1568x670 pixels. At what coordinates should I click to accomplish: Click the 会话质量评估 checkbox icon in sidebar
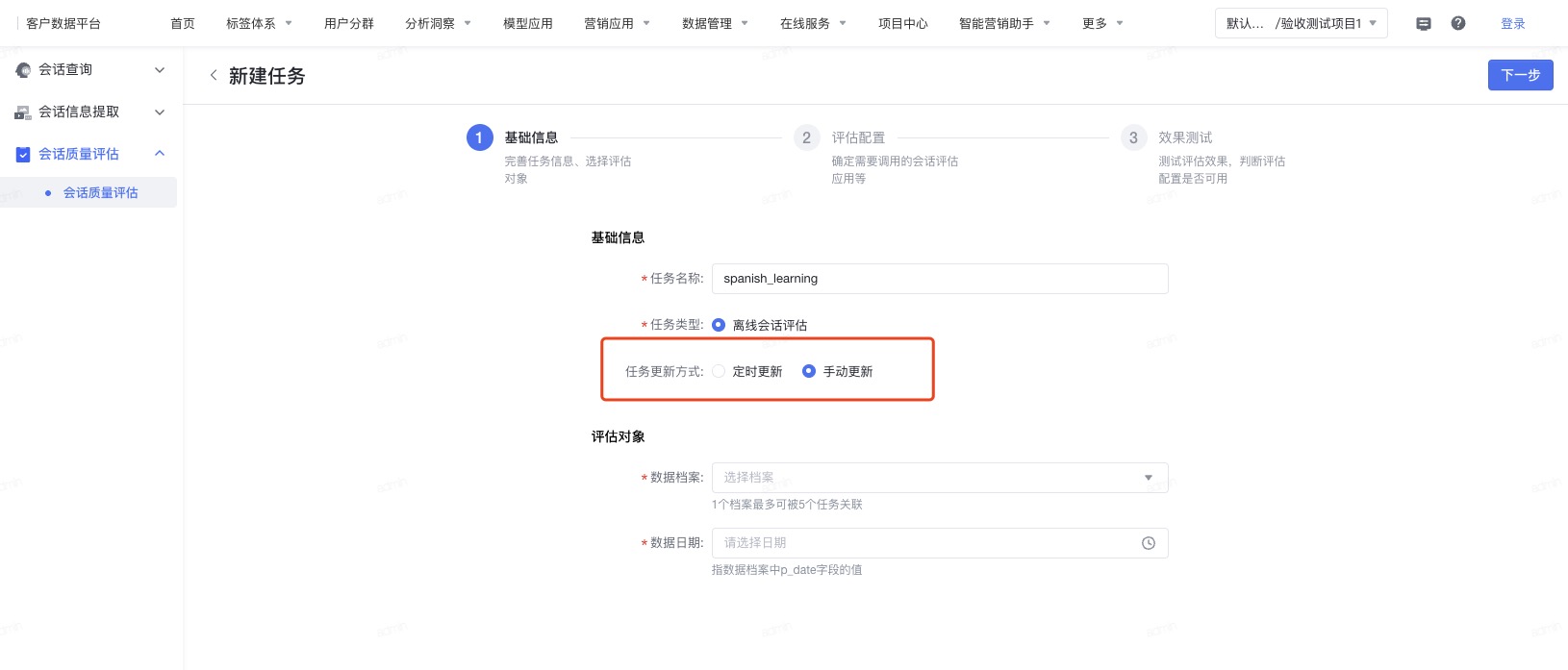(x=23, y=155)
